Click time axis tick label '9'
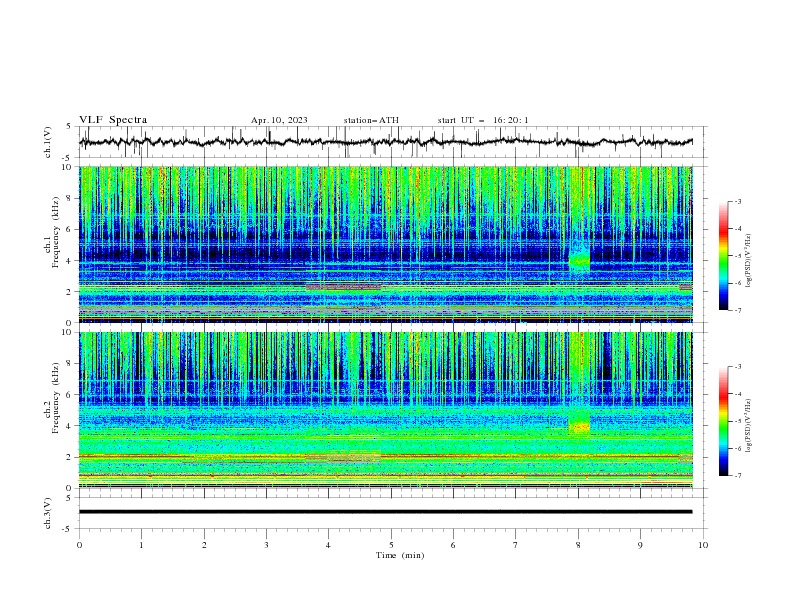Image resolution: width=792 pixels, height=612 pixels. tap(640, 545)
